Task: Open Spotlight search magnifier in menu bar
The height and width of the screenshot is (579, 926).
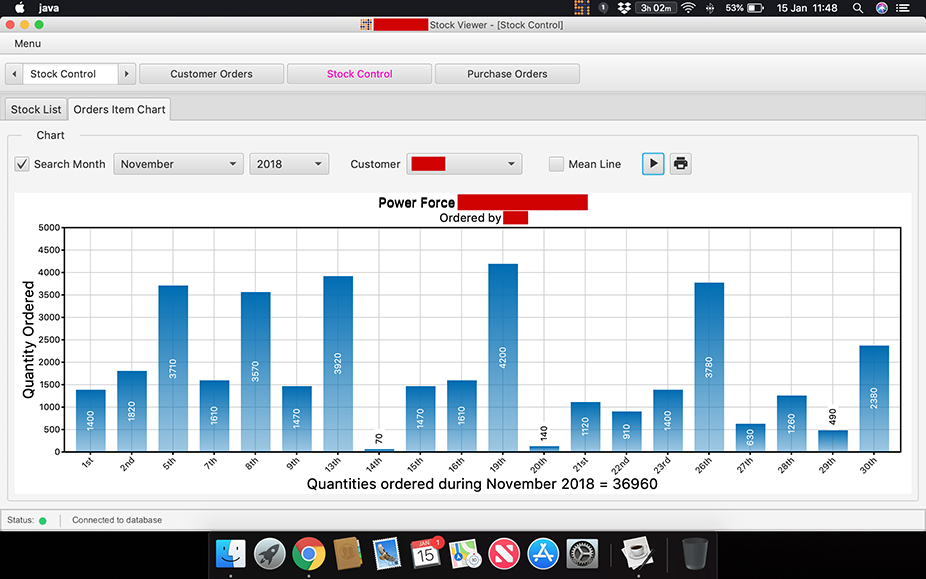Action: coord(857,8)
